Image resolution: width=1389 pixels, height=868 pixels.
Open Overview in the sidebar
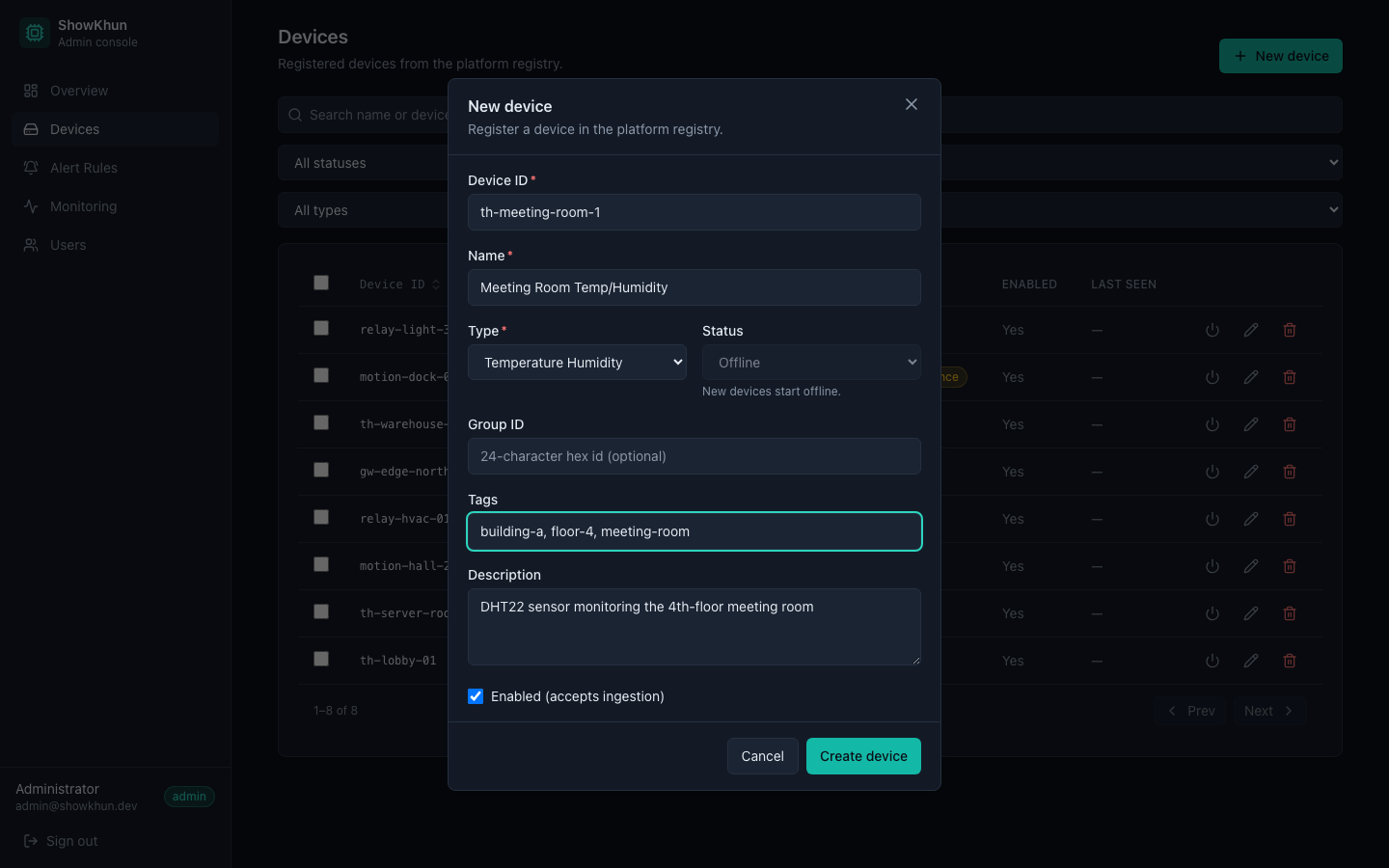tap(116, 91)
